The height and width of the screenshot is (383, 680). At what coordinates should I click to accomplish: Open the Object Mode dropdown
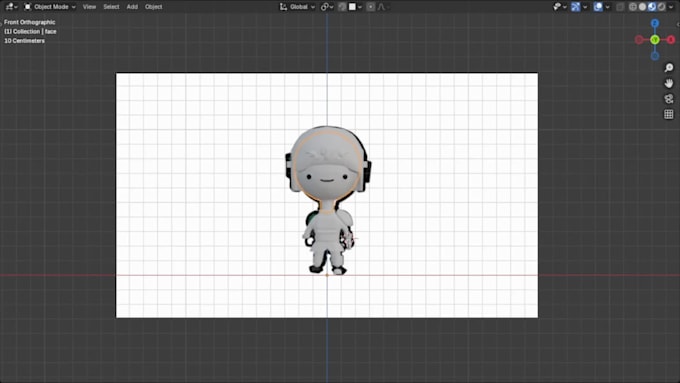point(49,7)
